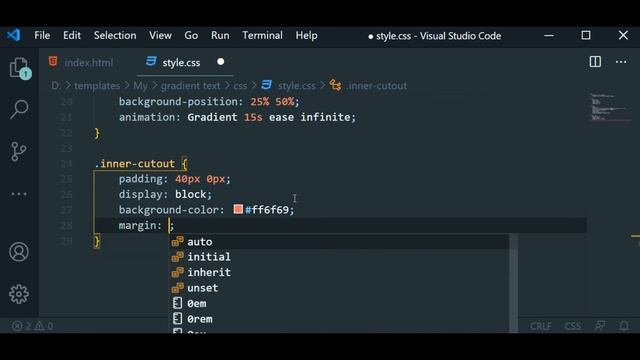The image size is (640, 360).
Task: Open the editor More Actions ellipsis
Action: [x=621, y=62]
